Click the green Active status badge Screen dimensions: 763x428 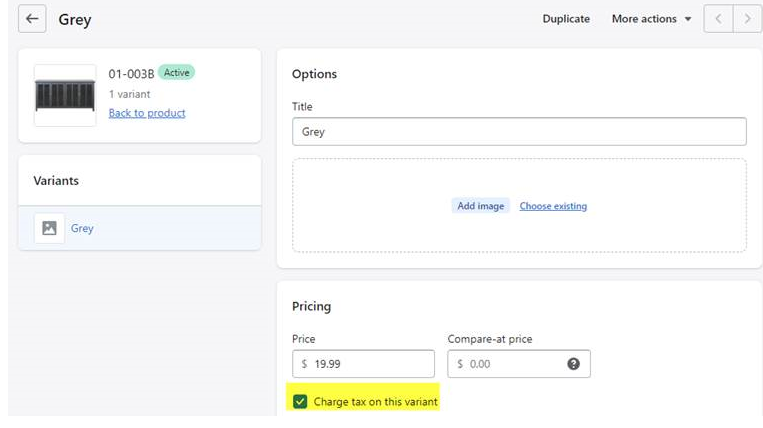[x=176, y=73]
